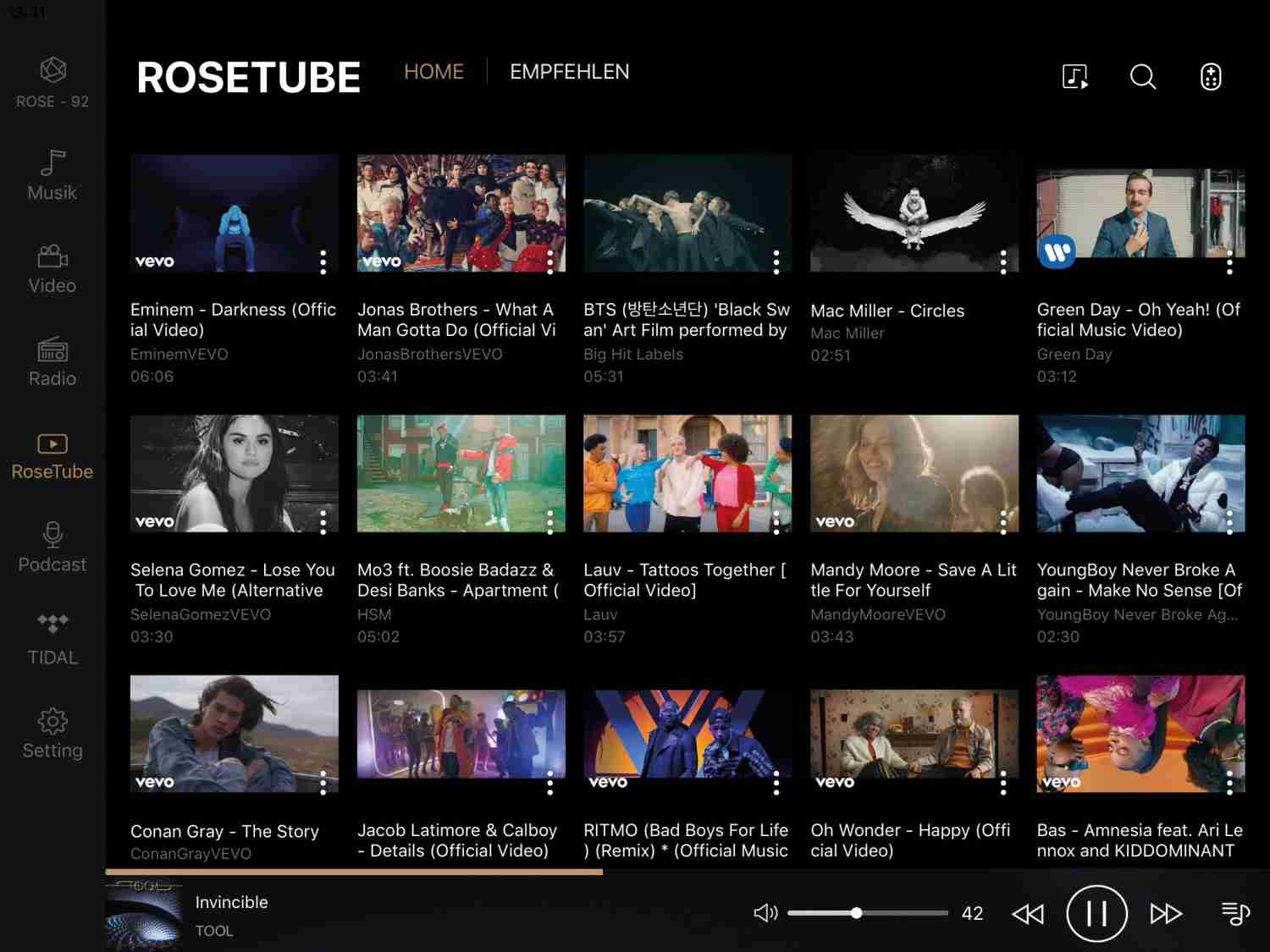Play Jonas Brothers video thumbnail
The height and width of the screenshot is (952, 1270).
tap(461, 212)
